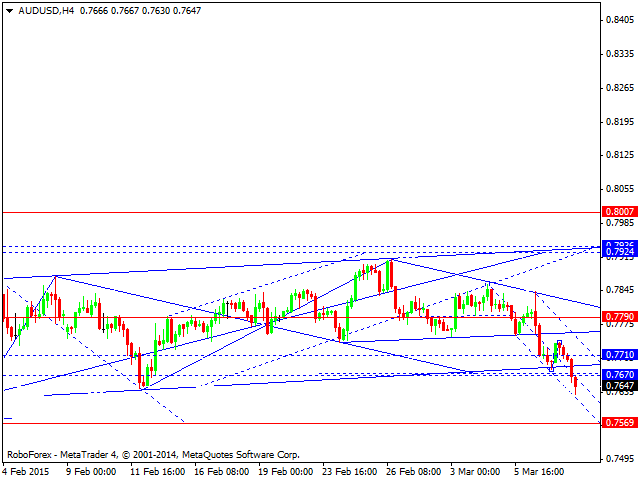Viewport: 640px width, 480px height.
Task: Click the 0.8405 price scale value
Action: point(620,20)
